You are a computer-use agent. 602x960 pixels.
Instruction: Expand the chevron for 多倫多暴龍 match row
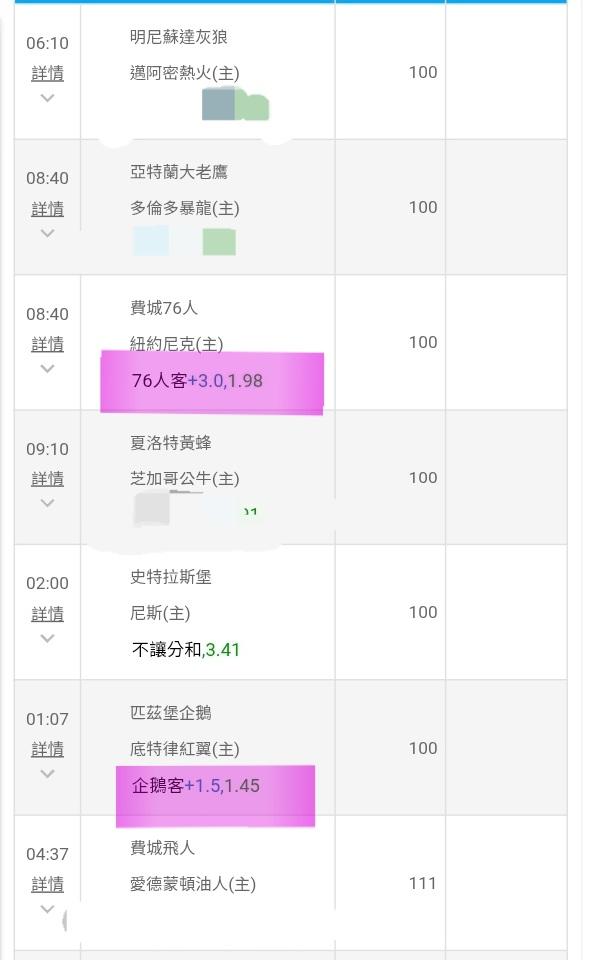[47, 233]
